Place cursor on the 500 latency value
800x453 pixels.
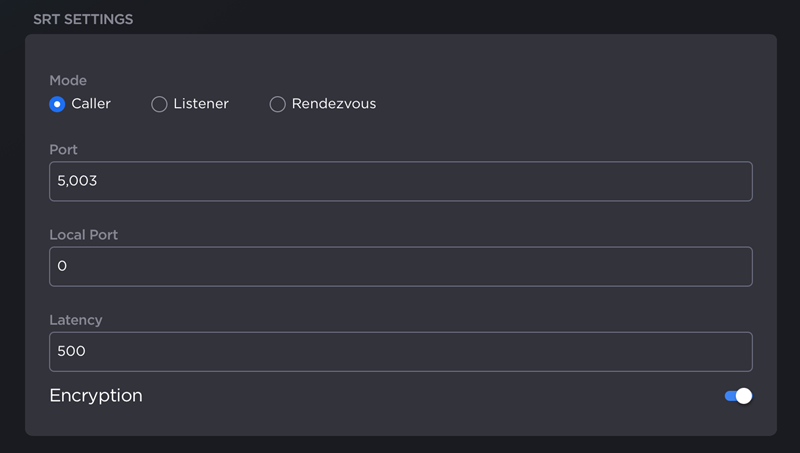click(72, 352)
